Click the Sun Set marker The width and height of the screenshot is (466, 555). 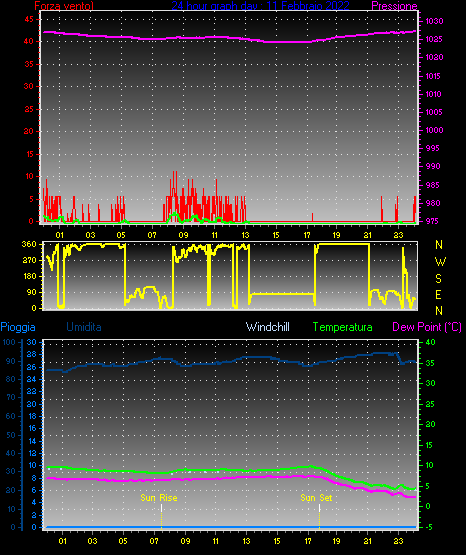(316, 498)
